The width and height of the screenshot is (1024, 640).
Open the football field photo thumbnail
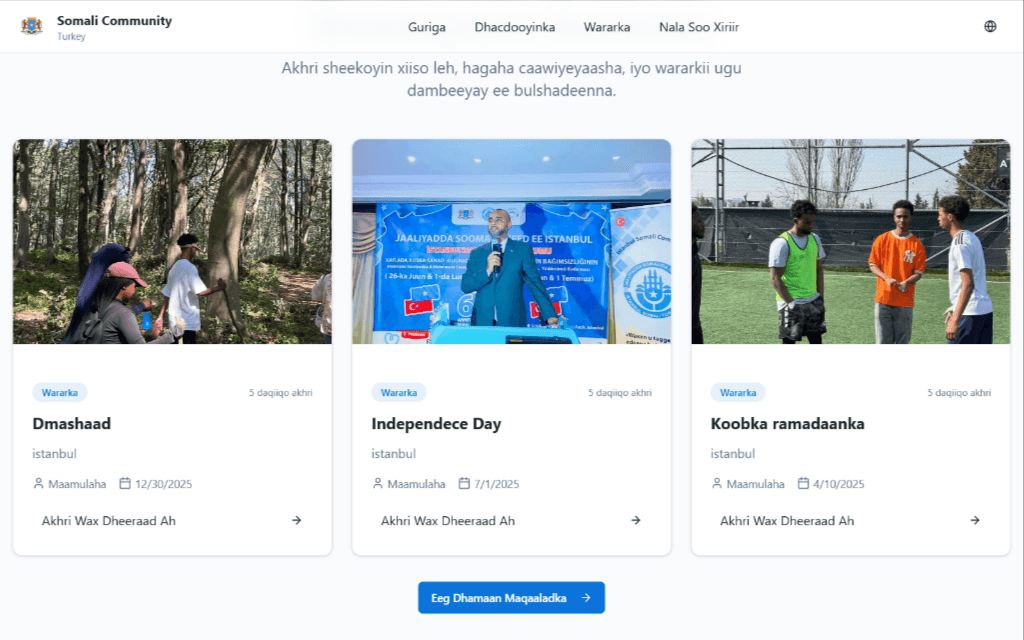click(850, 241)
